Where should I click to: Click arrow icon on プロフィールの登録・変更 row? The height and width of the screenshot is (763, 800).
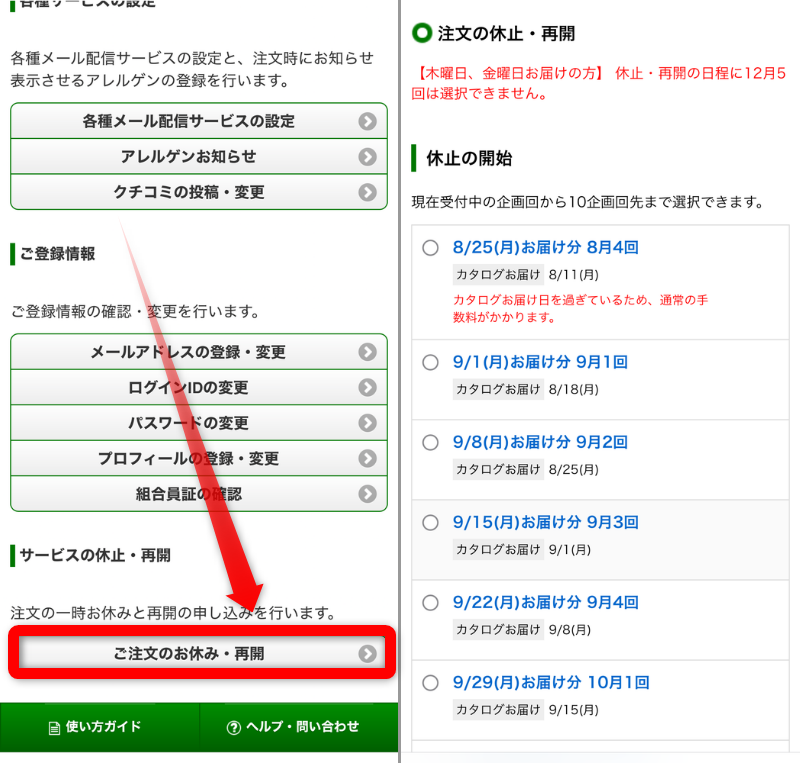tap(367, 458)
